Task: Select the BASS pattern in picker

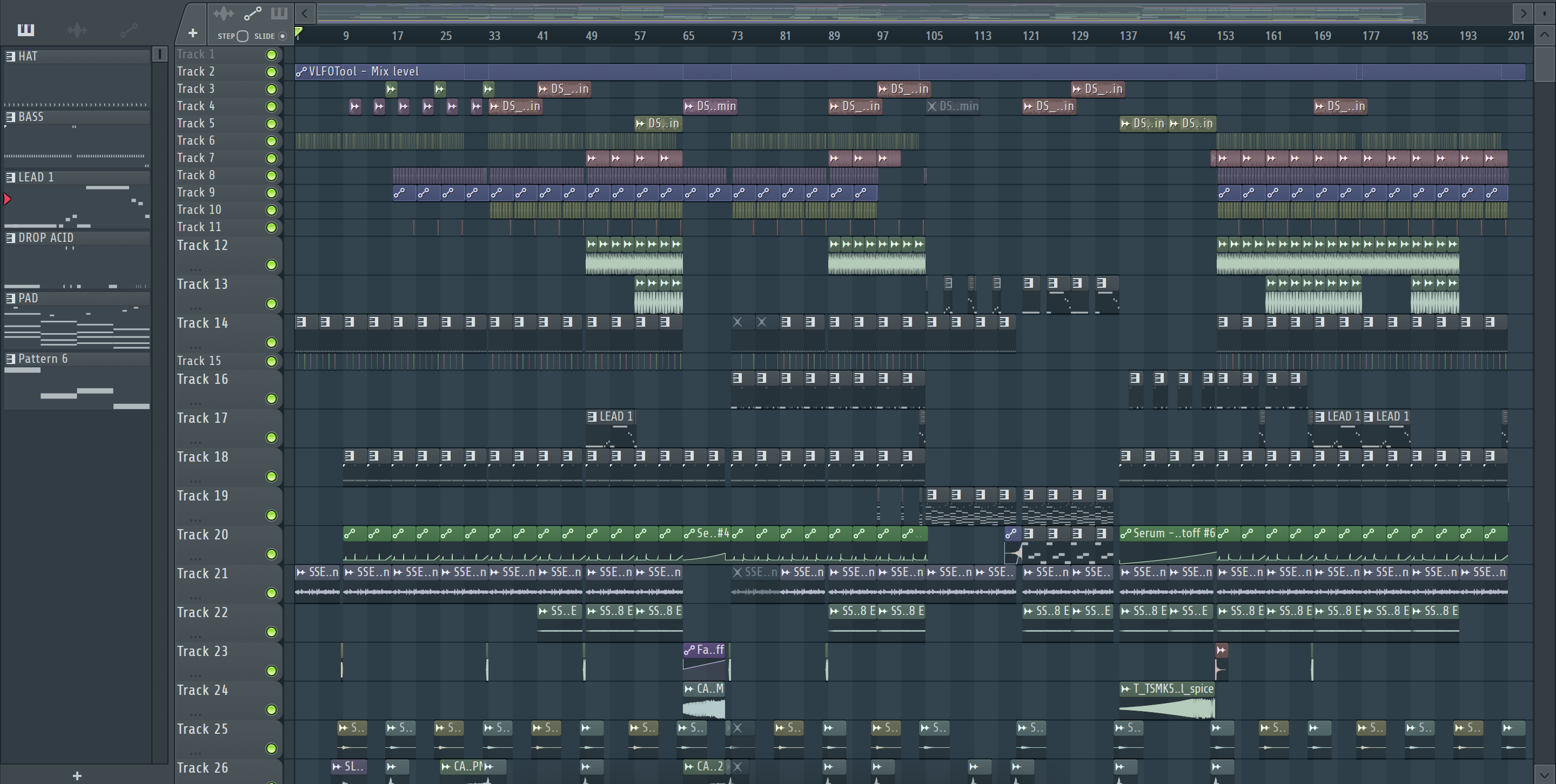Action: click(77, 139)
